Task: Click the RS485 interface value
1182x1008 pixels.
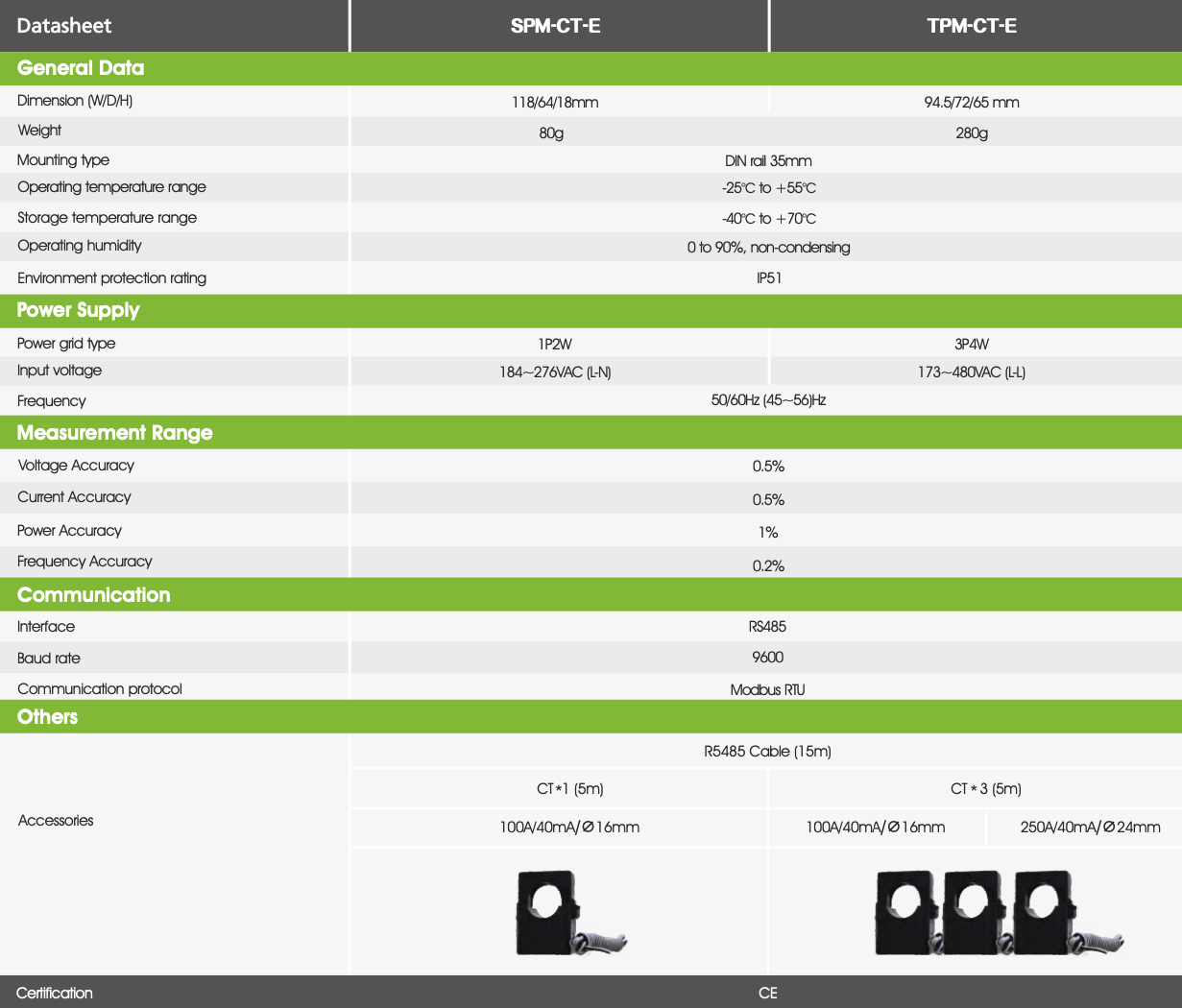Action: (768, 627)
